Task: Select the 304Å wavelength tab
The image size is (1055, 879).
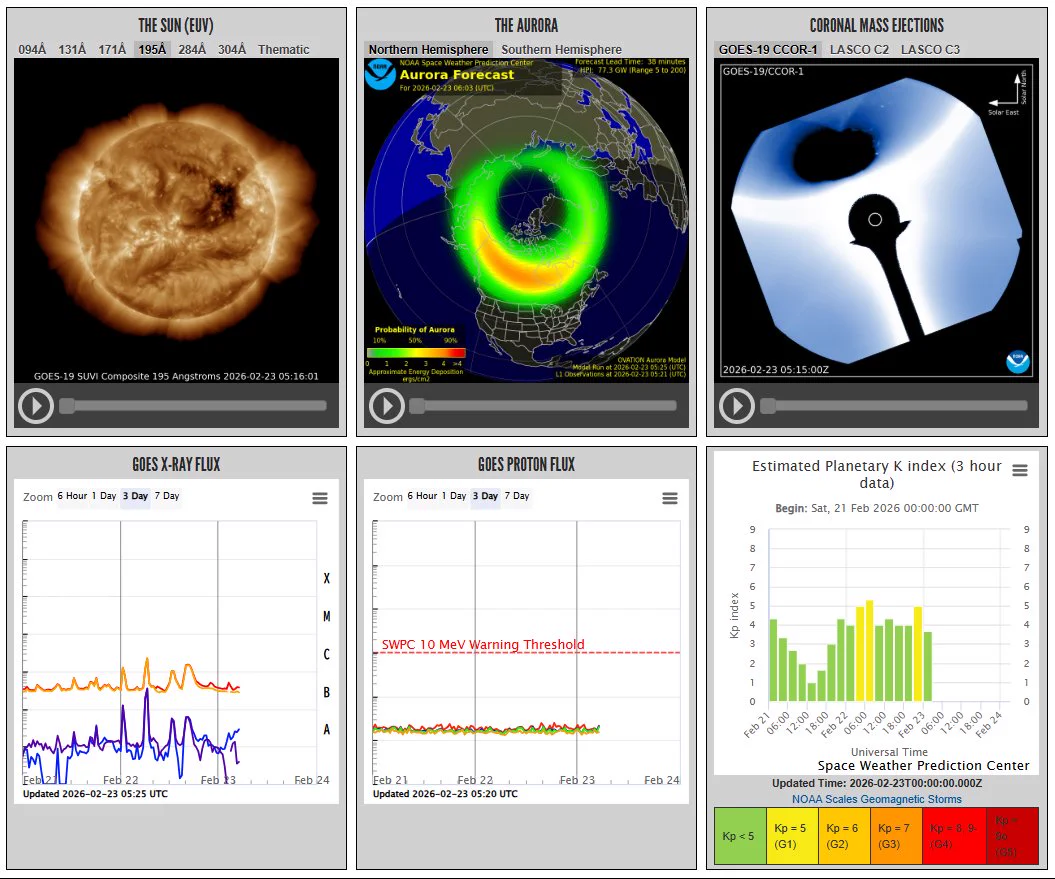Action: 232,49
